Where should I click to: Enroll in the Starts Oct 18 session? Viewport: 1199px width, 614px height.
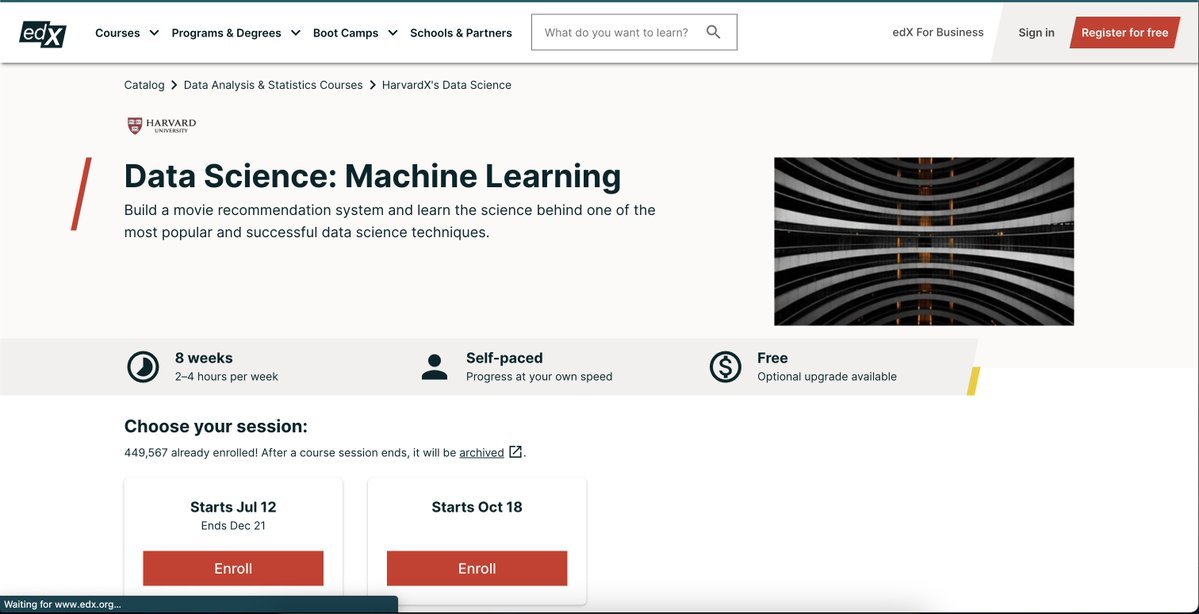(x=477, y=568)
